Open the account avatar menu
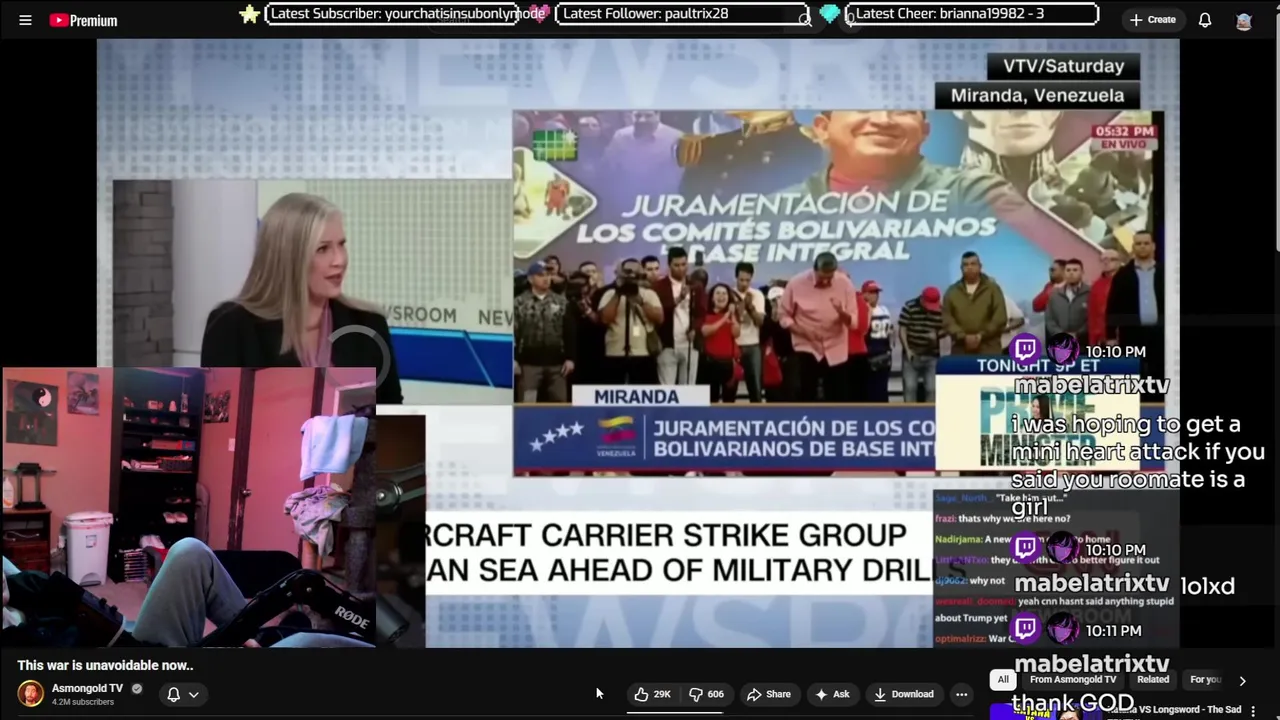 [x=1244, y=20]
